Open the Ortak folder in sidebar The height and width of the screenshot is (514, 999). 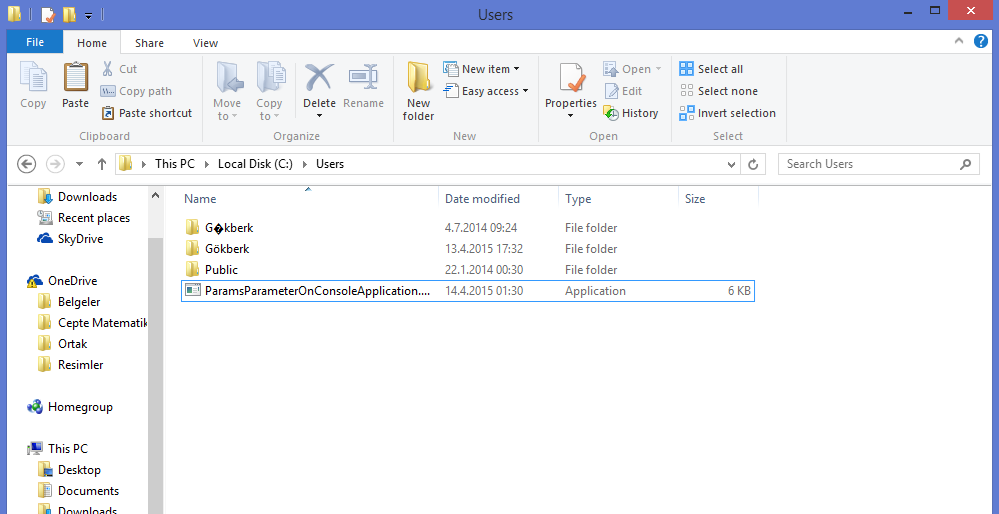pyautogui.click(x=62, y=344)
